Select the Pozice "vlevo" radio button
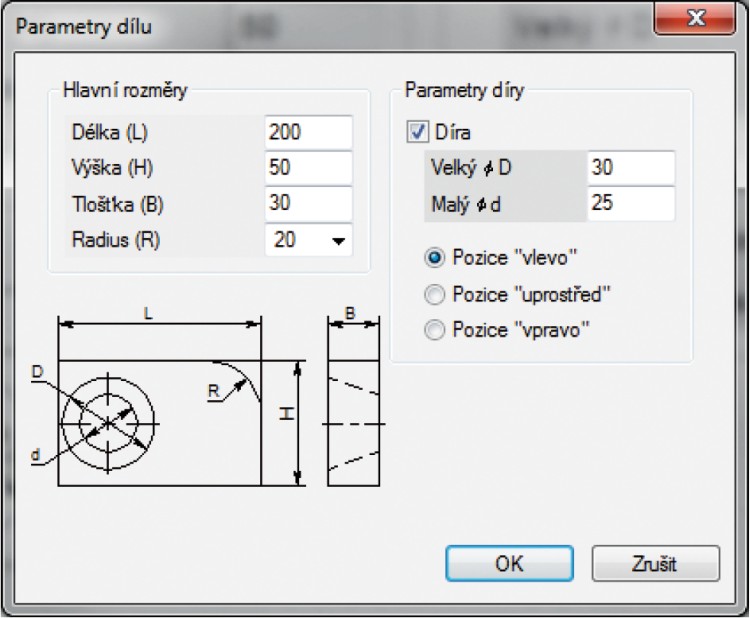 tap(434, 258)
